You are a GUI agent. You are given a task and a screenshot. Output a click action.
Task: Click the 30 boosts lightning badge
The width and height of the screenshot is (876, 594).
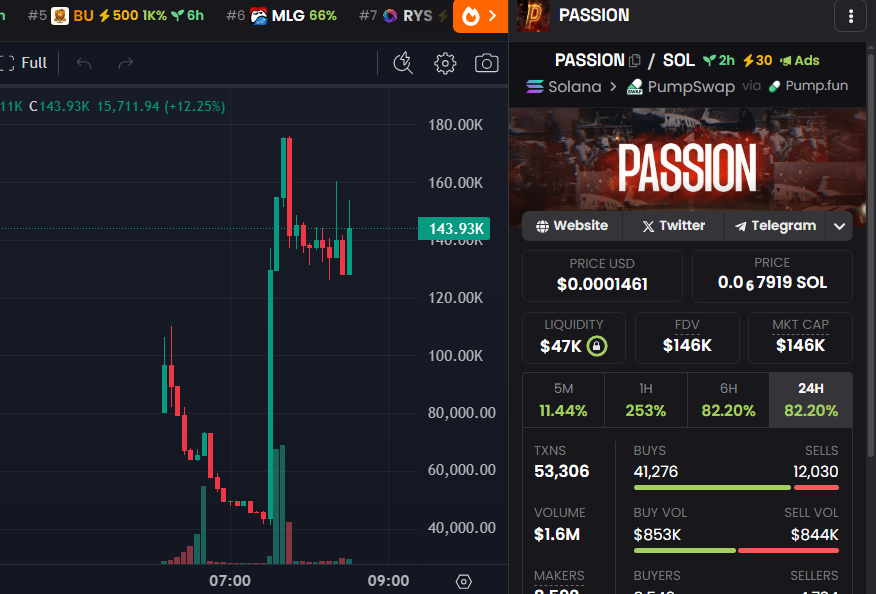pyautogui.click(x=758, y=60)
